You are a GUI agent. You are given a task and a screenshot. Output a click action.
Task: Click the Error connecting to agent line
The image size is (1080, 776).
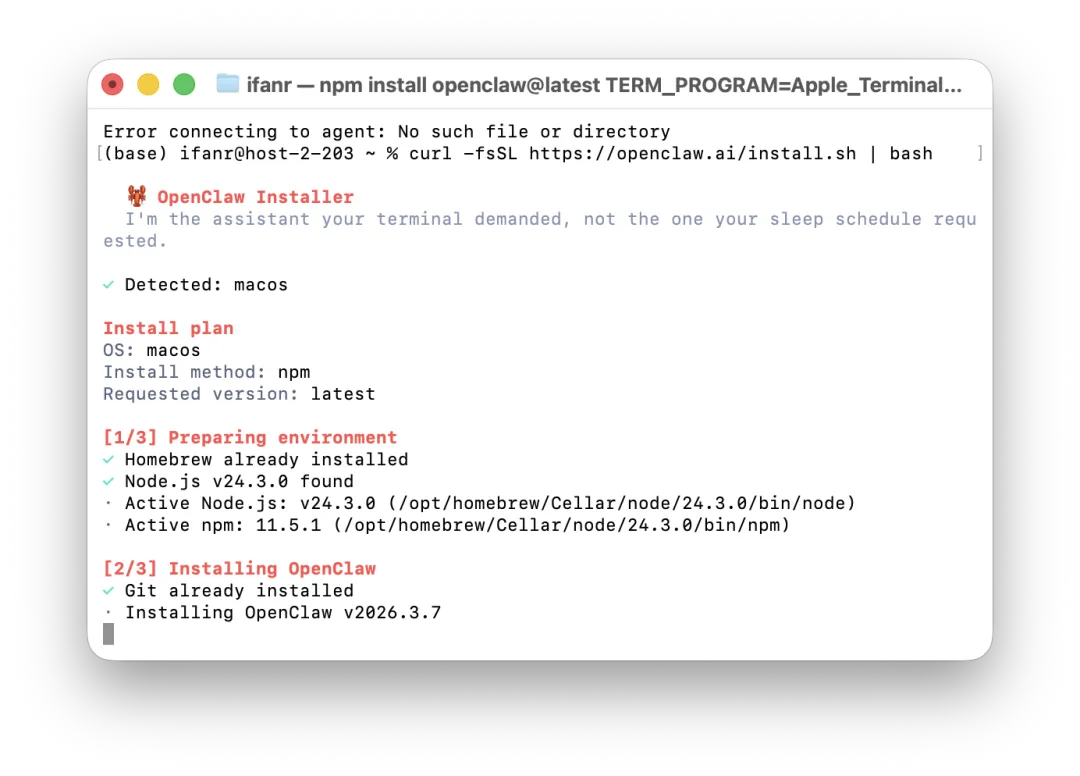point(386,132)
